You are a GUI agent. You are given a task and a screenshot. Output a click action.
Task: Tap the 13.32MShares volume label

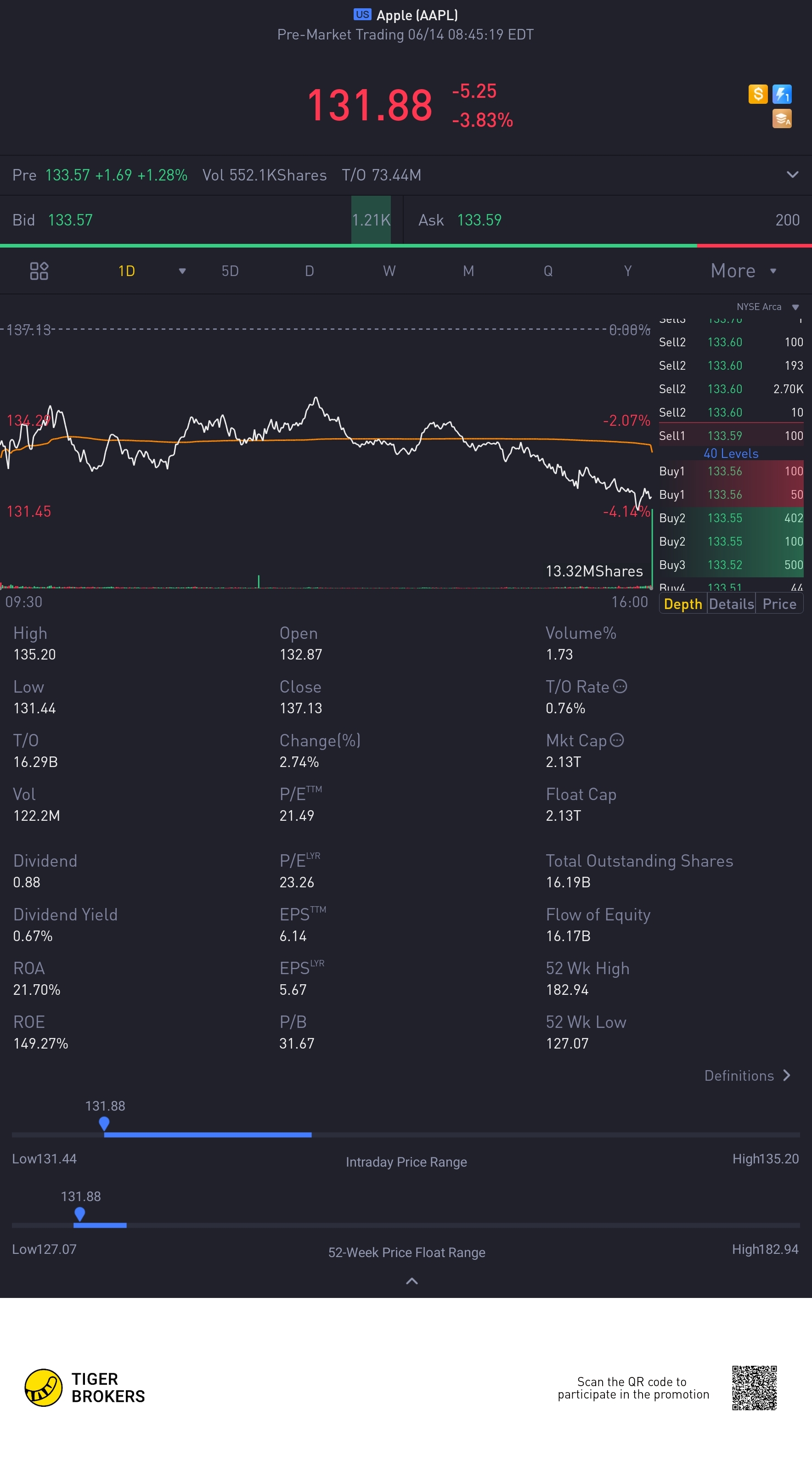pos(594,571)
